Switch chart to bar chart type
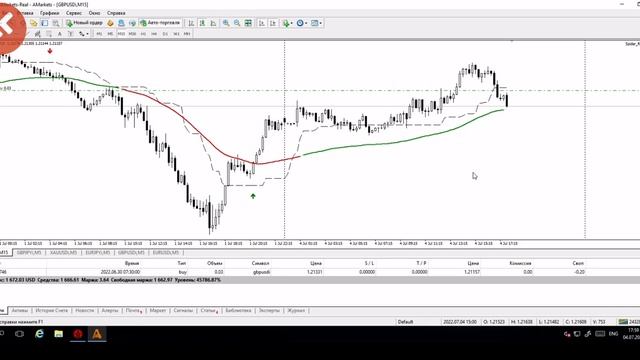Viewport: 640px width, 360px height. (191, 23)
